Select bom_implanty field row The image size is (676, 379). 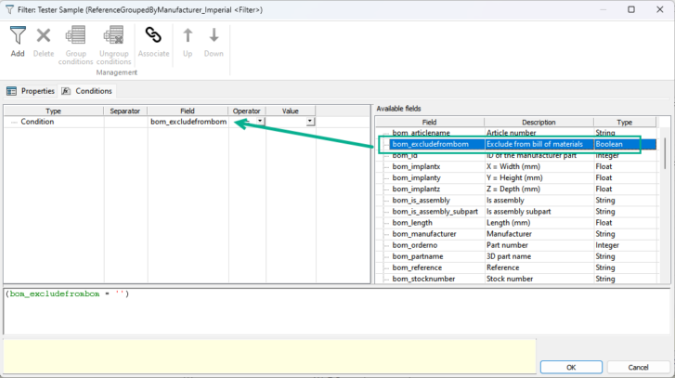(517, 178)
